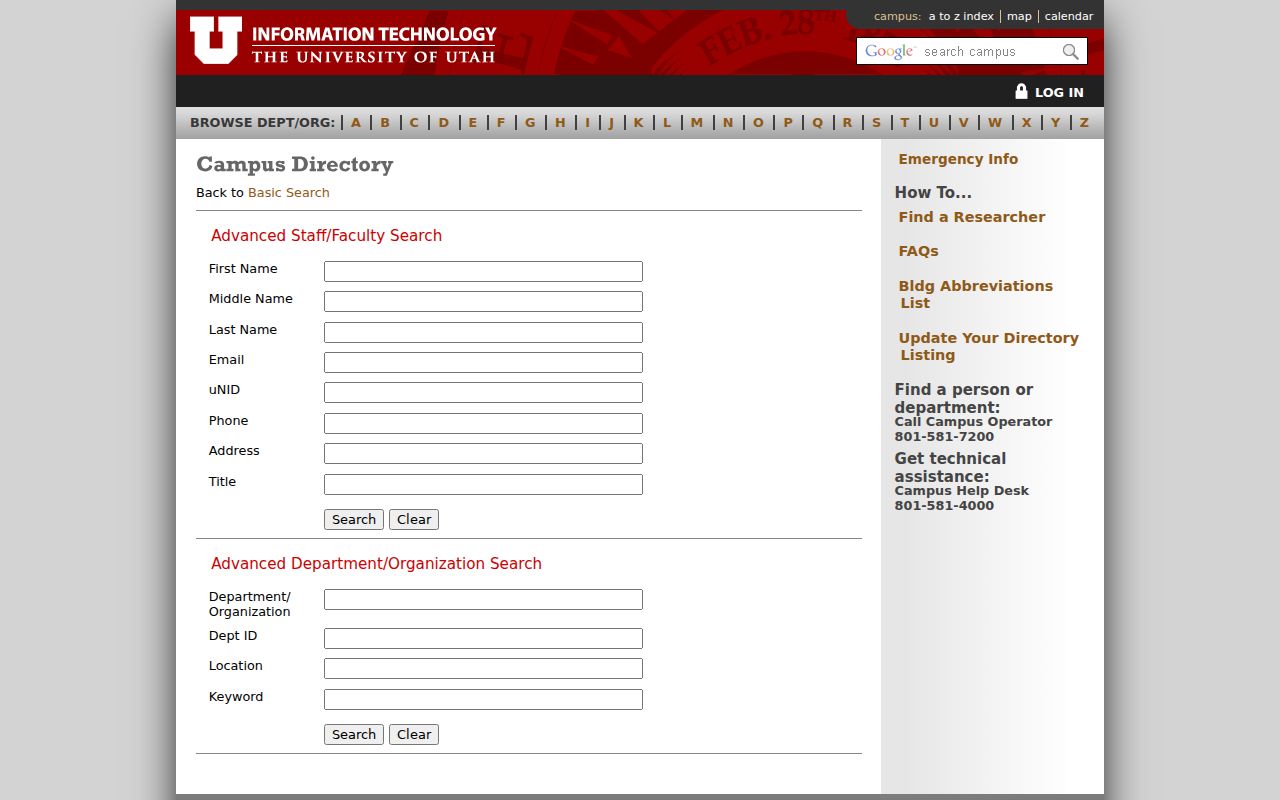
Task: Click the search magnifier icon
Action: 1070,52
